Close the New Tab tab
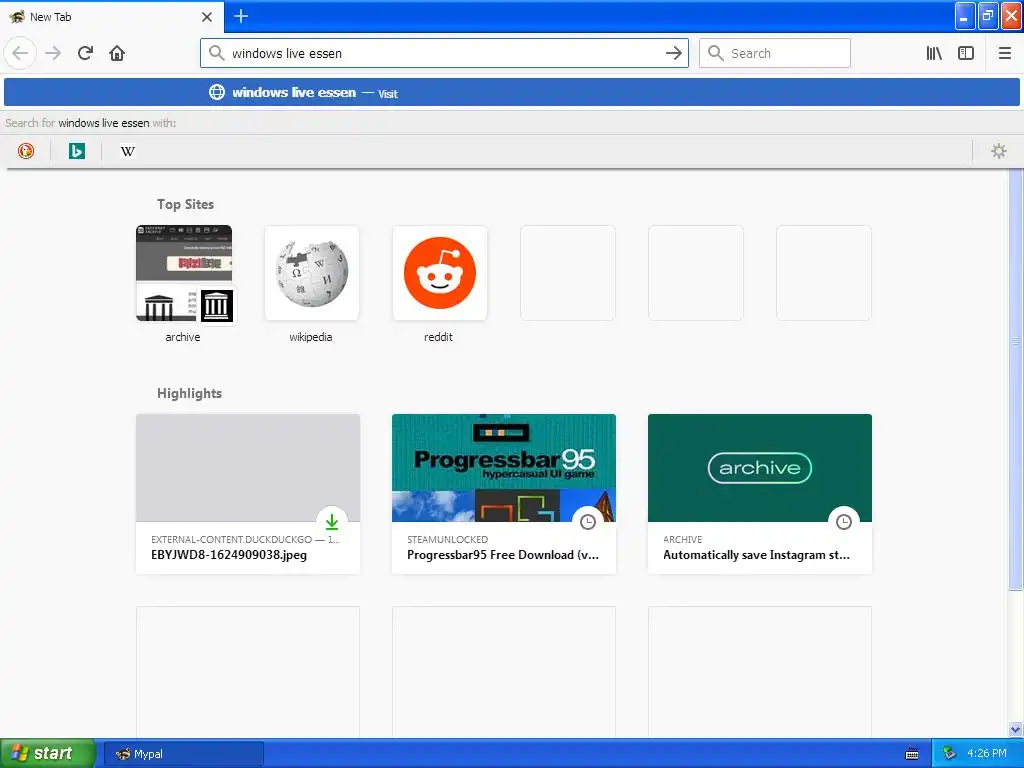The image size is (1024, 768). [207, 16]
